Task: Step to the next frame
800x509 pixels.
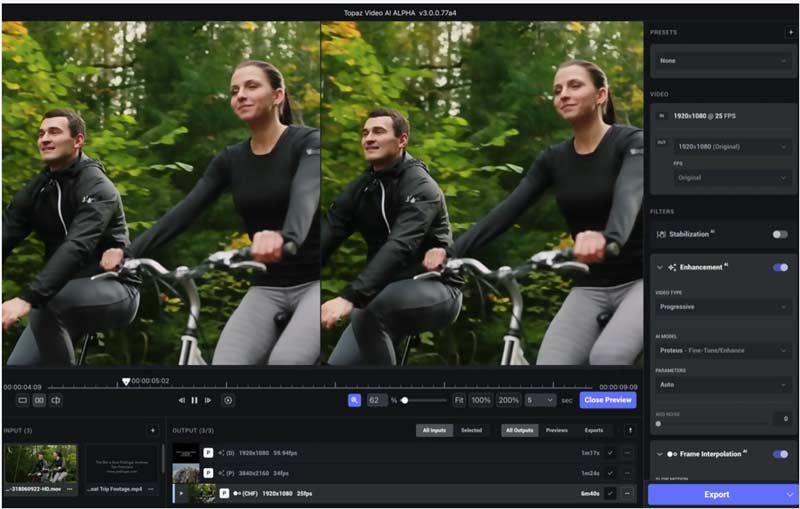Action: [207, 400]
